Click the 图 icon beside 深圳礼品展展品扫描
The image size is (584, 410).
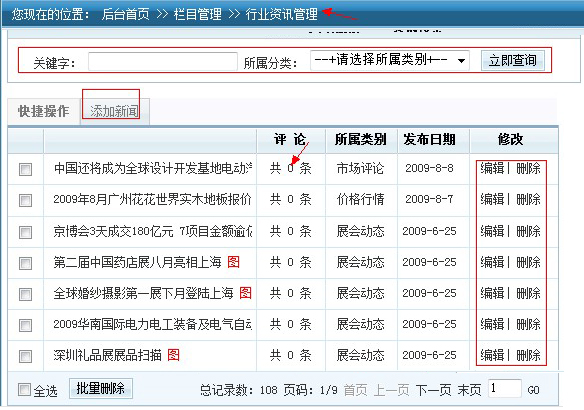pos(174,355)
